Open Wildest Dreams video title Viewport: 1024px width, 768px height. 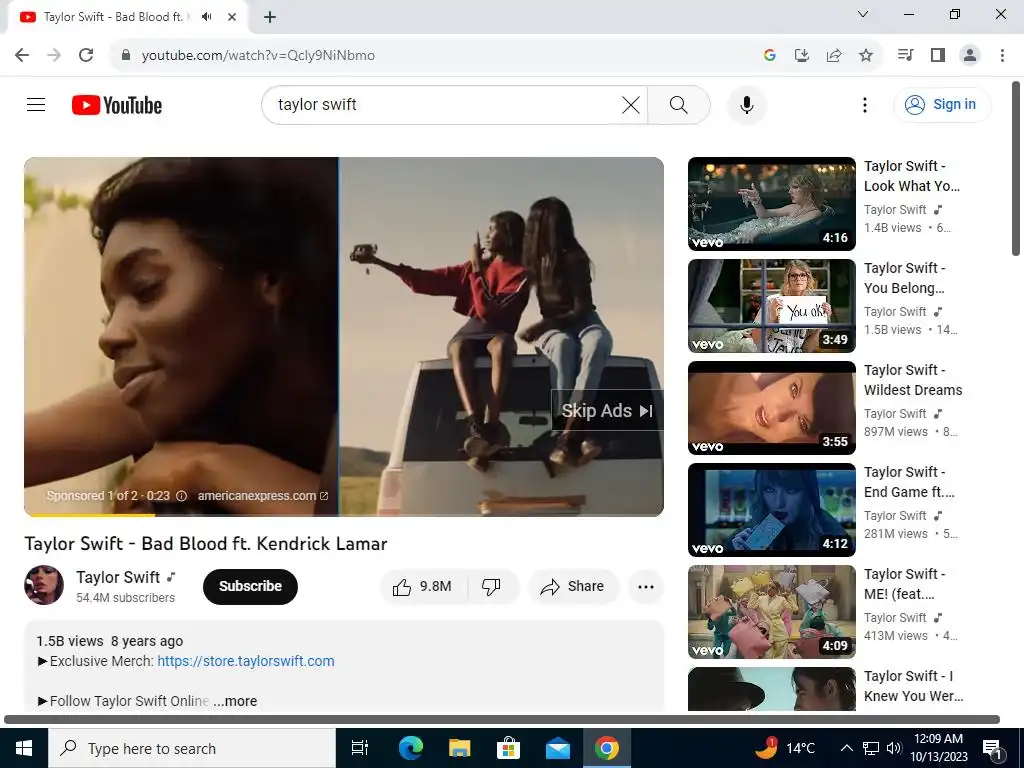tap(913, 380)
